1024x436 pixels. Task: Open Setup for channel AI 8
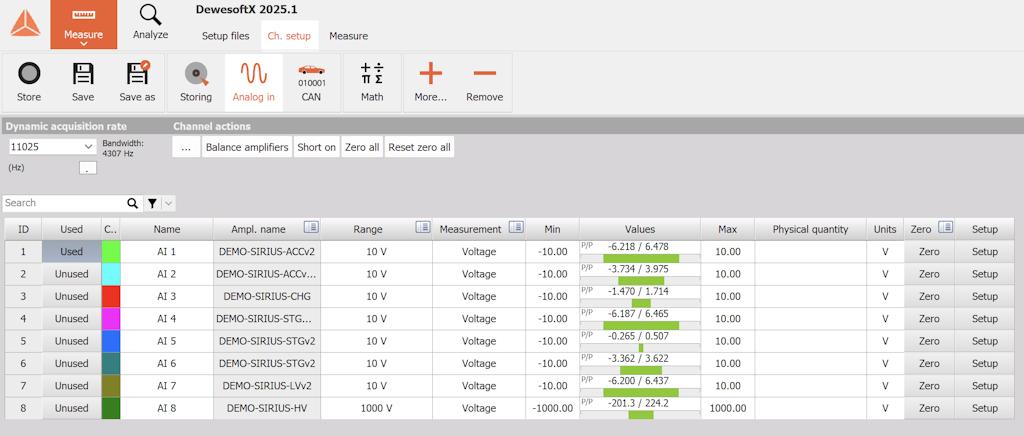point(985,408)
